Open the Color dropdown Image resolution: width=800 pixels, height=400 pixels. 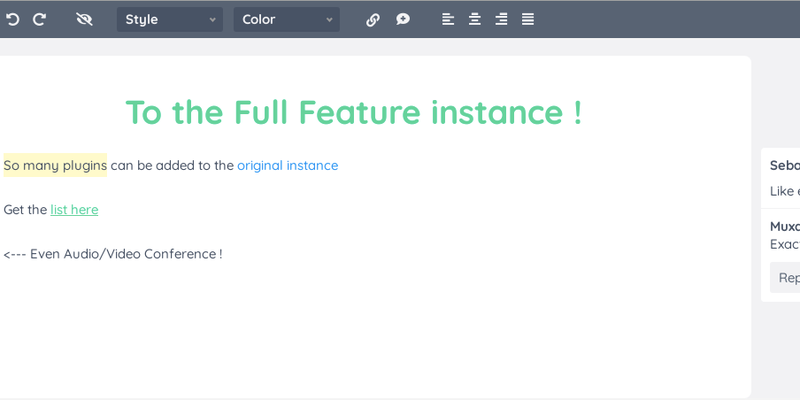[x=287, y=19]
